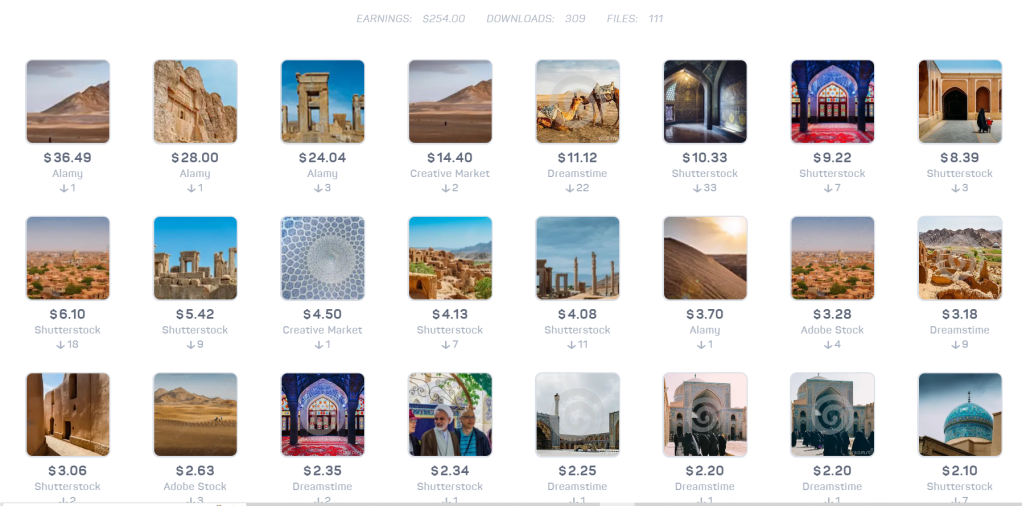Open the camels thumbnail priced $11.12
1022x506 pixels.
[577, 102]
